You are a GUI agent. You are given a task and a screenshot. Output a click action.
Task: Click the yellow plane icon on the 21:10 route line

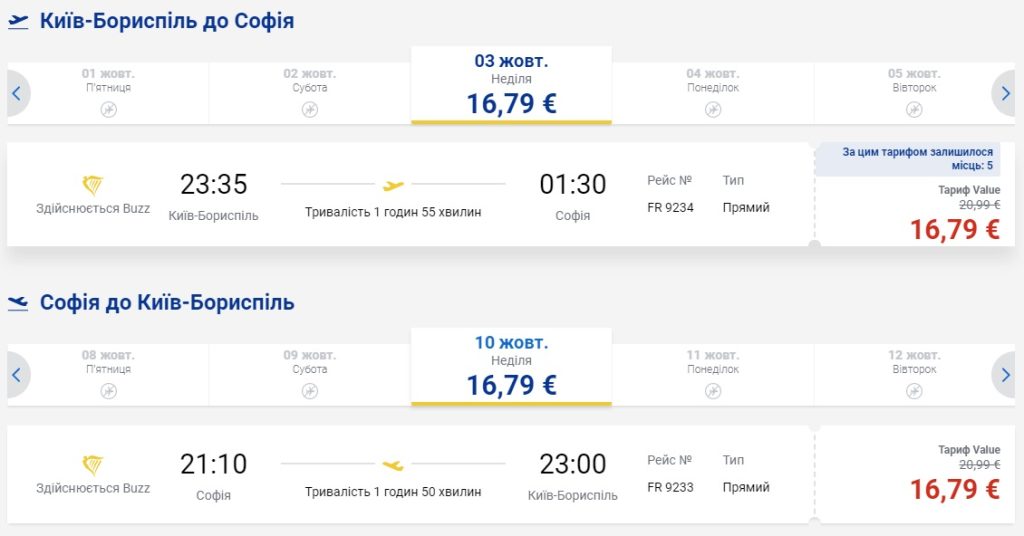tap(394, 464)
